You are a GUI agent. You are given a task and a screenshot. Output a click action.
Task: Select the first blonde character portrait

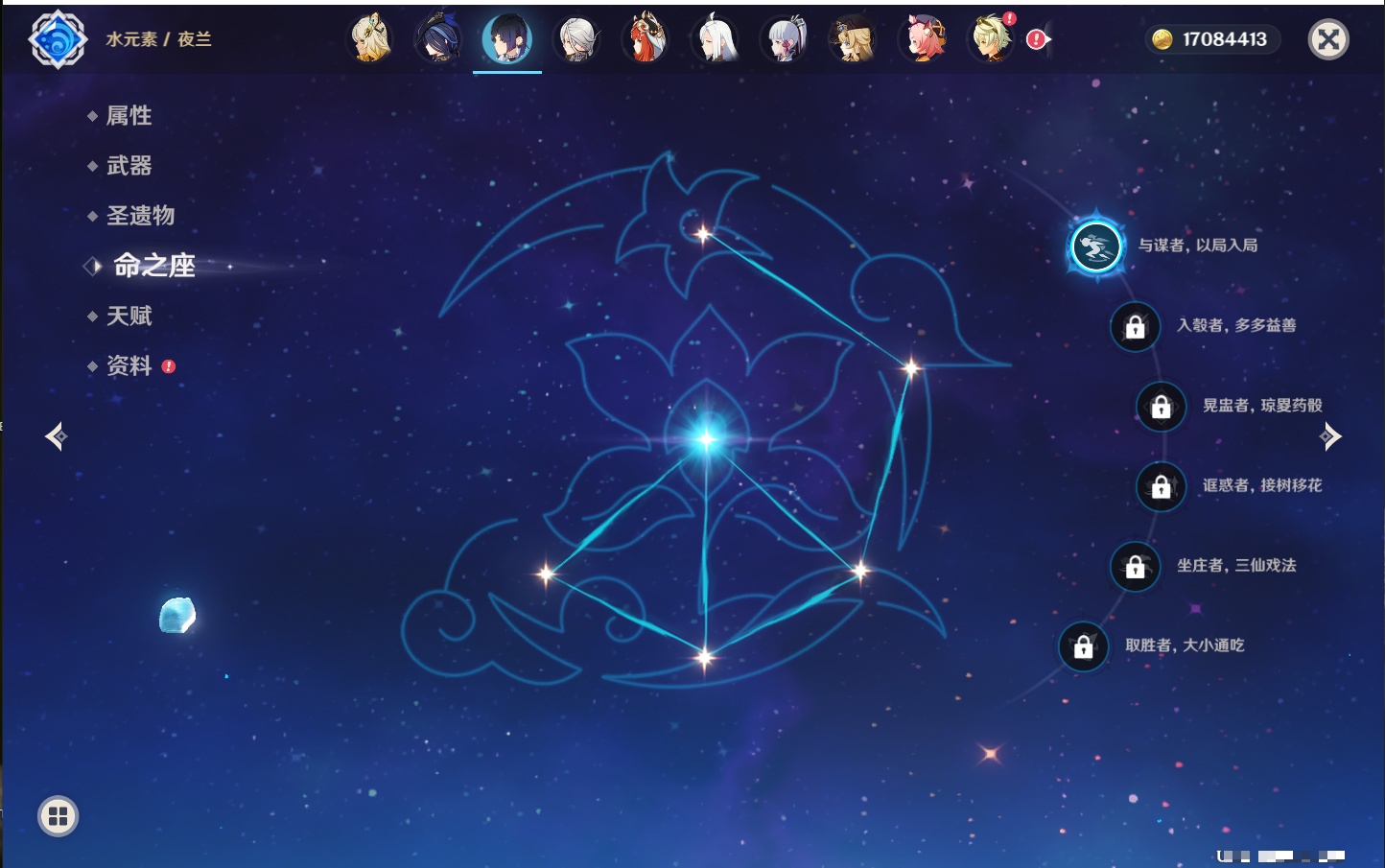pyautogui.click(x=370, y=39)
